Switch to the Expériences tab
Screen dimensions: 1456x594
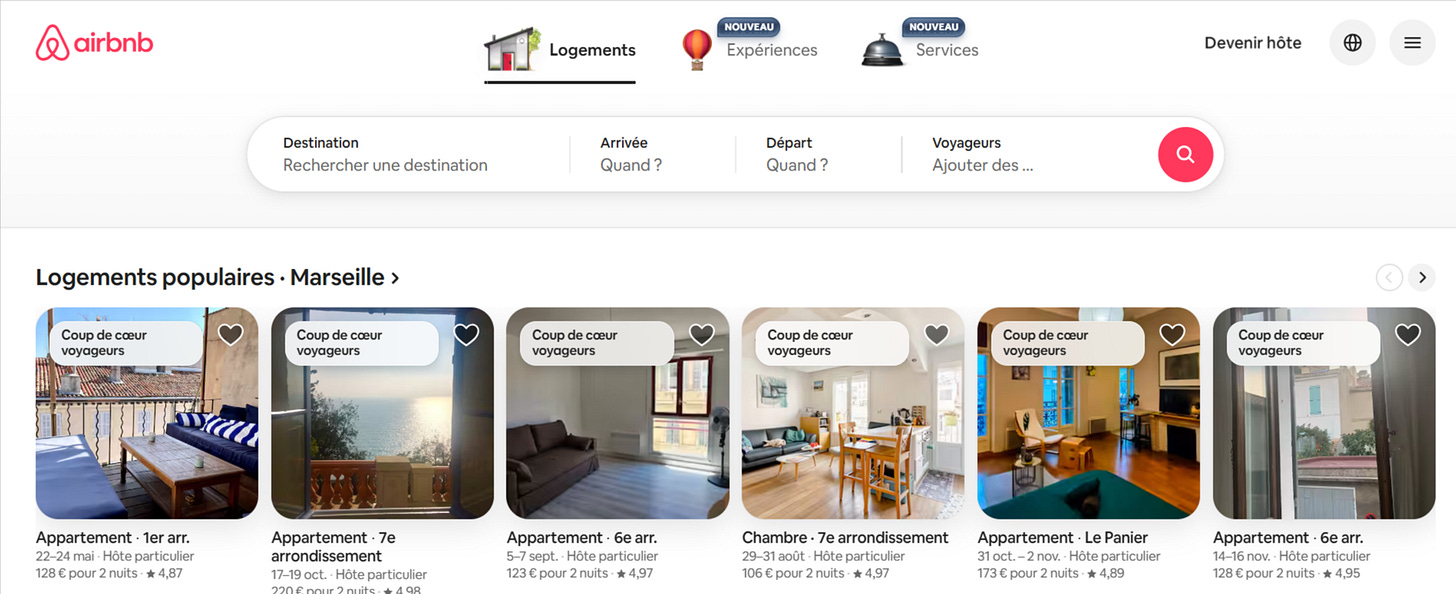click(772, 50)
